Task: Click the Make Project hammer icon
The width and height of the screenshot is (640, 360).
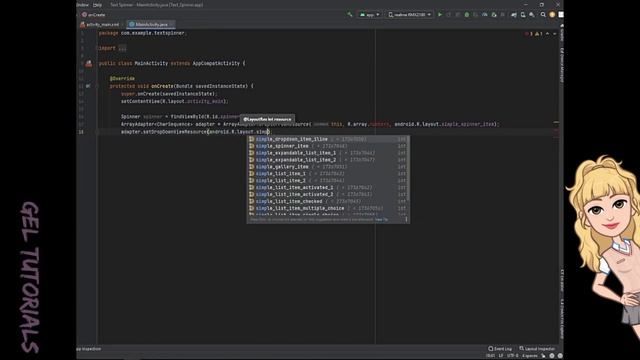Action: (350, 15)
